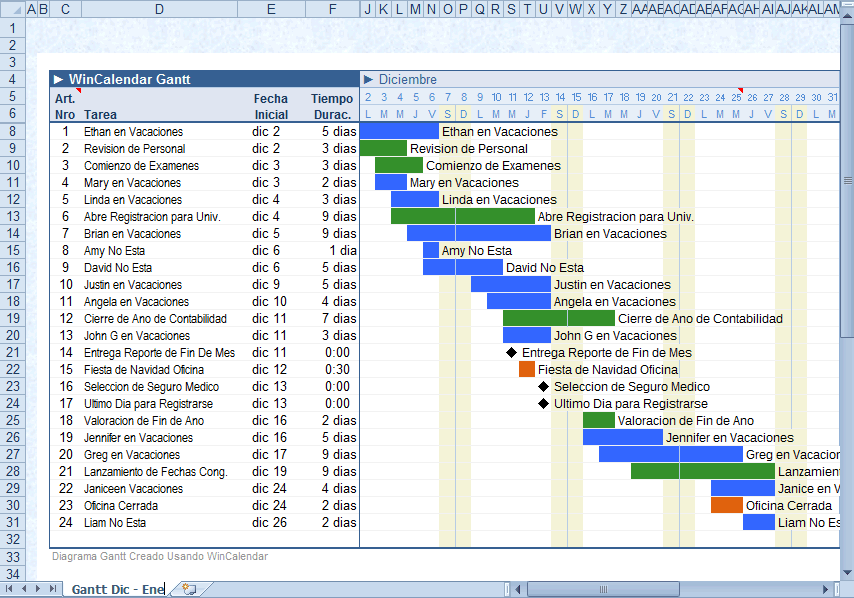Screen dimensions: 854x598
Task: Open the Gantt Dic - Ene sheet tab
Action: click(x=117, y=589)
